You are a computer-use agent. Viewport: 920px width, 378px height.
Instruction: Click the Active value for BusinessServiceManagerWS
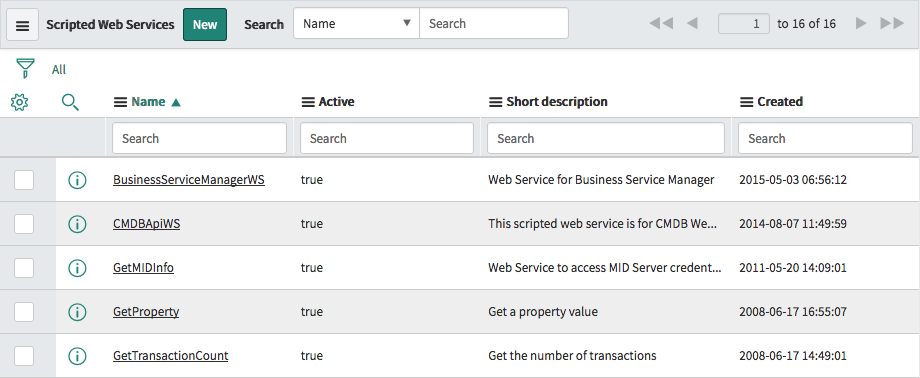point(312,180)
